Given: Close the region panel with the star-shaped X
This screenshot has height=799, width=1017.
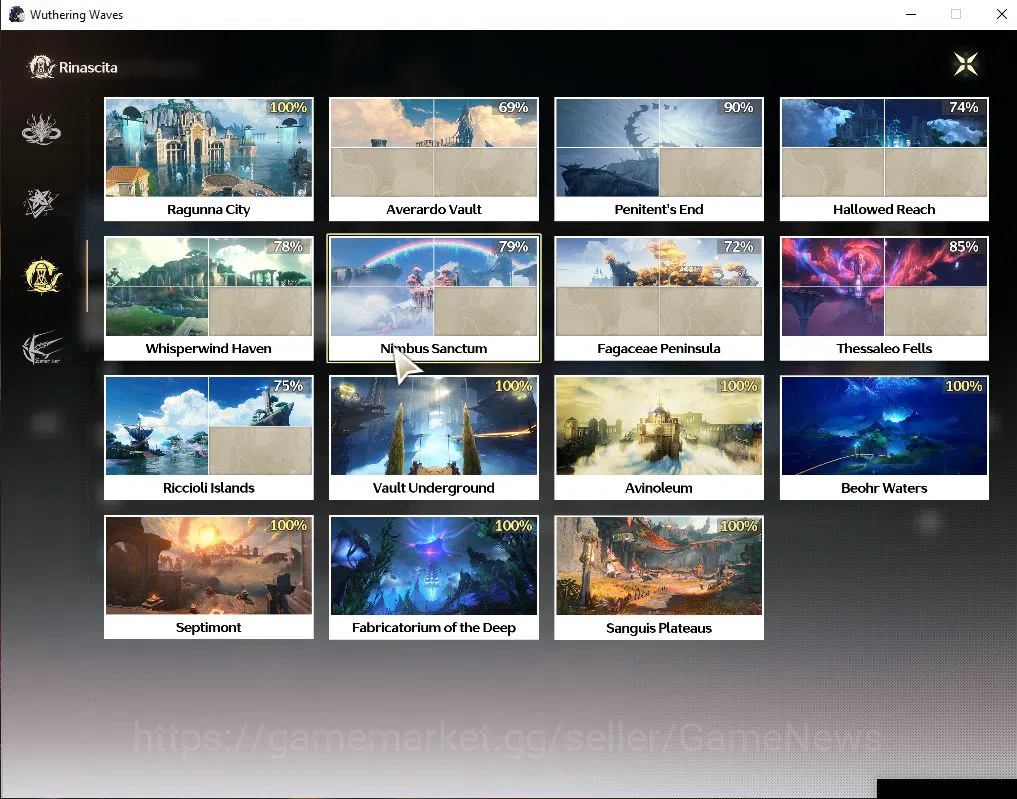Looking at the screenshot, I should click(x=966, y=64).
